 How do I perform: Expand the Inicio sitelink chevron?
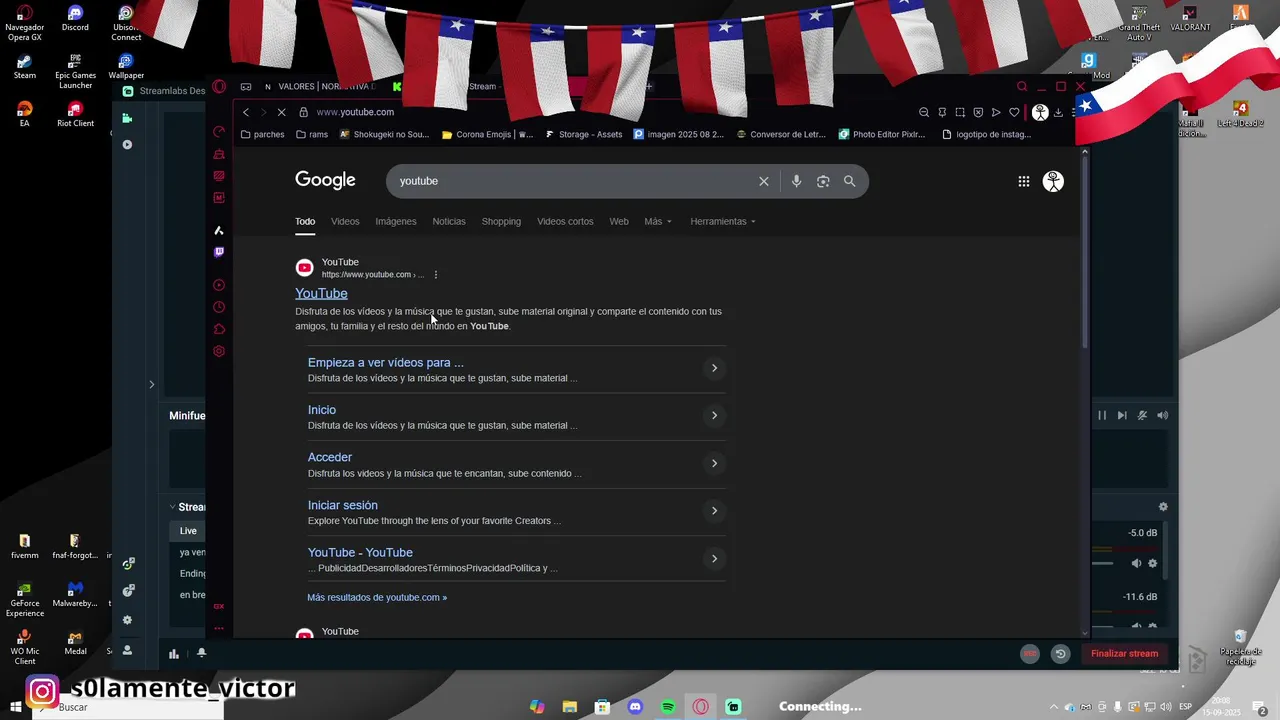click(714, 415)
